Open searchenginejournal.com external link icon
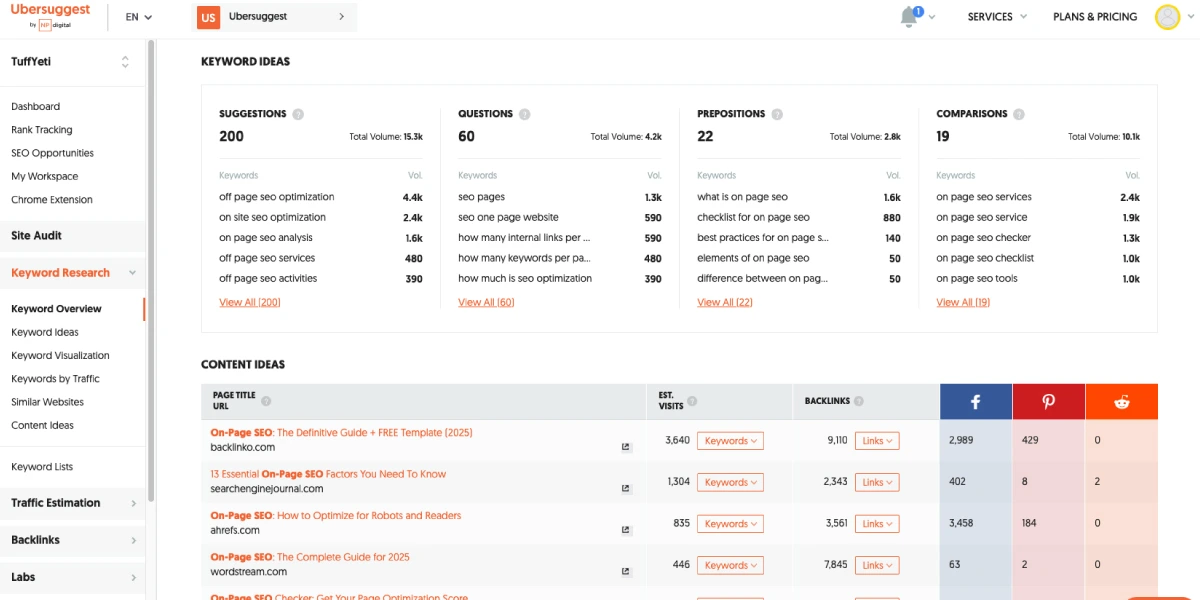 point(626,489)
